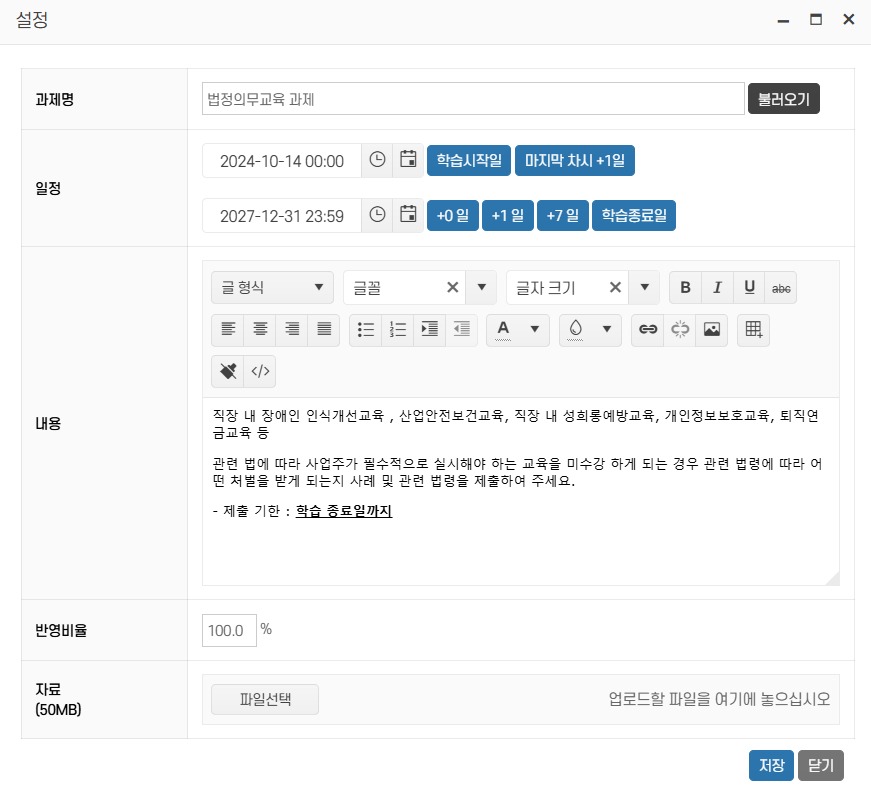The height and width of the screenshot is (798, 871).
Task: Click the 저장 save button
Action: click(771, 765)
